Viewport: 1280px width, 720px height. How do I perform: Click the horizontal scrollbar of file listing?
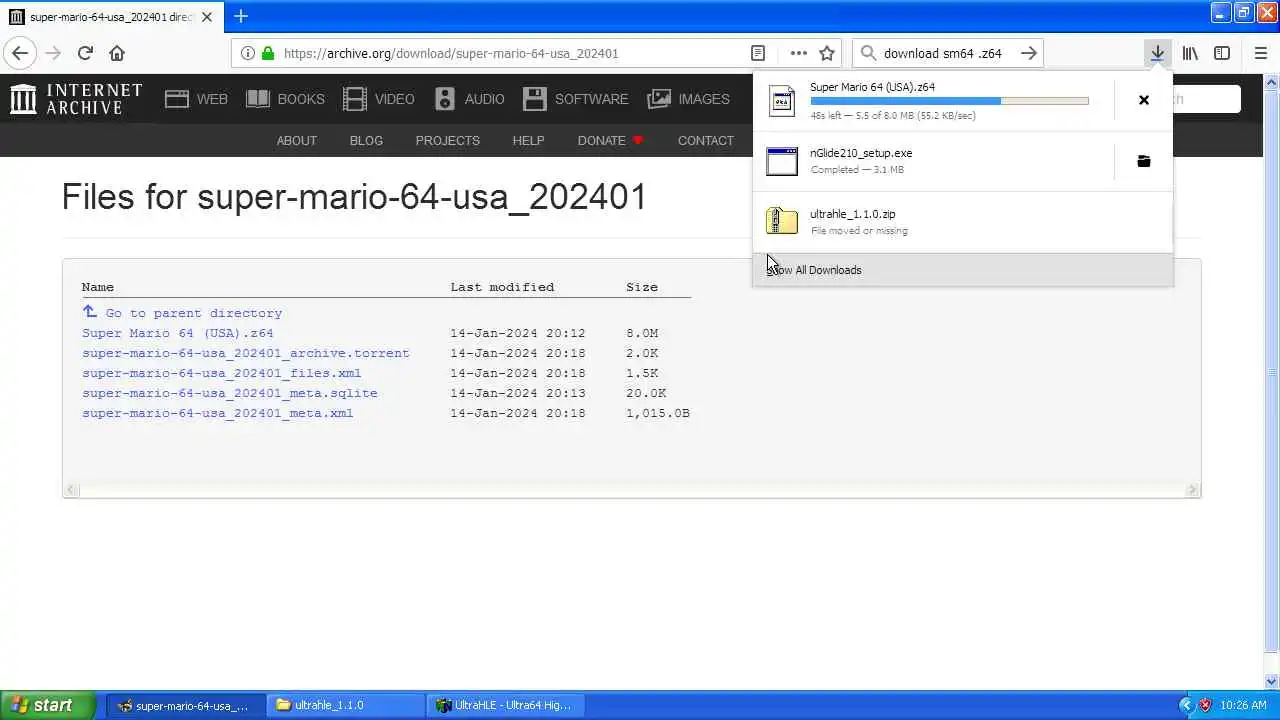[632, 490]
